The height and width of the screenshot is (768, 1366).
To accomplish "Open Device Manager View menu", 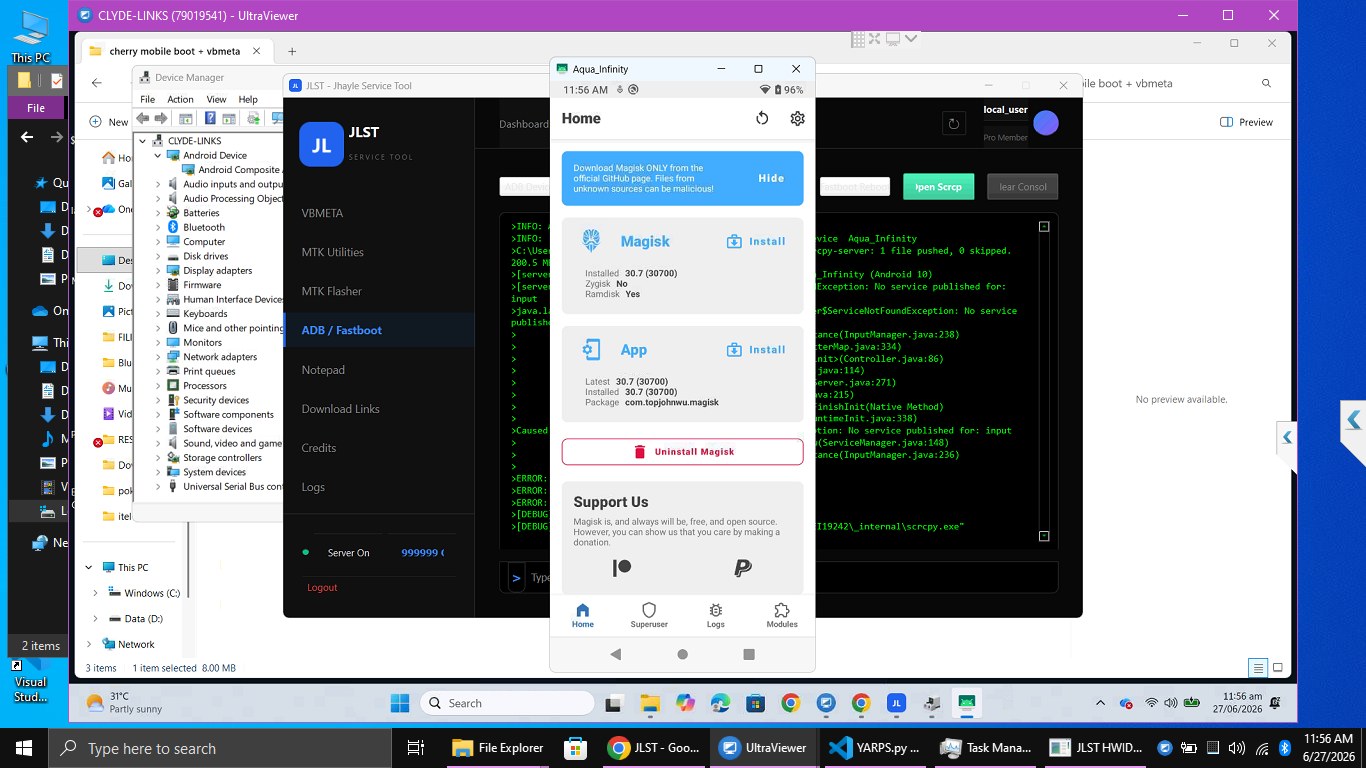I will pos(216,99).
